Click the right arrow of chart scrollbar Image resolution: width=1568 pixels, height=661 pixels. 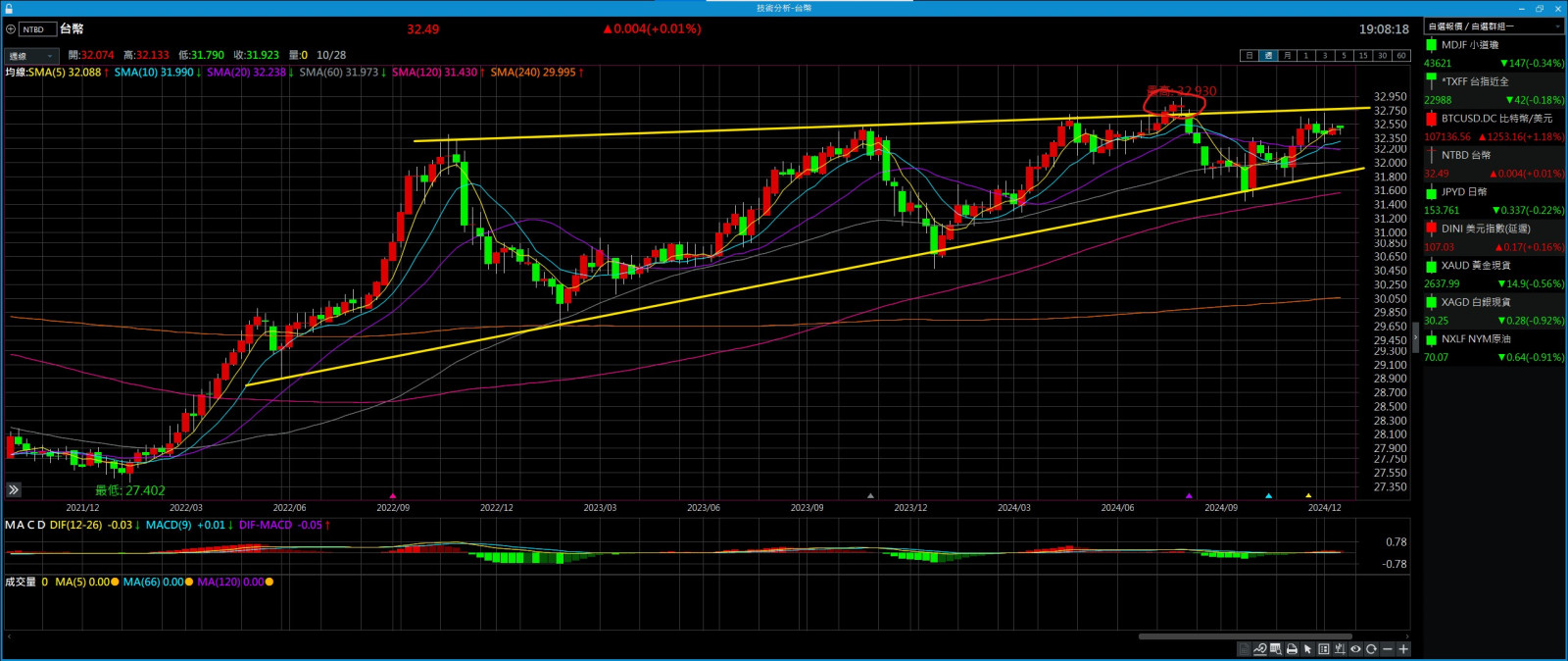(1408, 636)
